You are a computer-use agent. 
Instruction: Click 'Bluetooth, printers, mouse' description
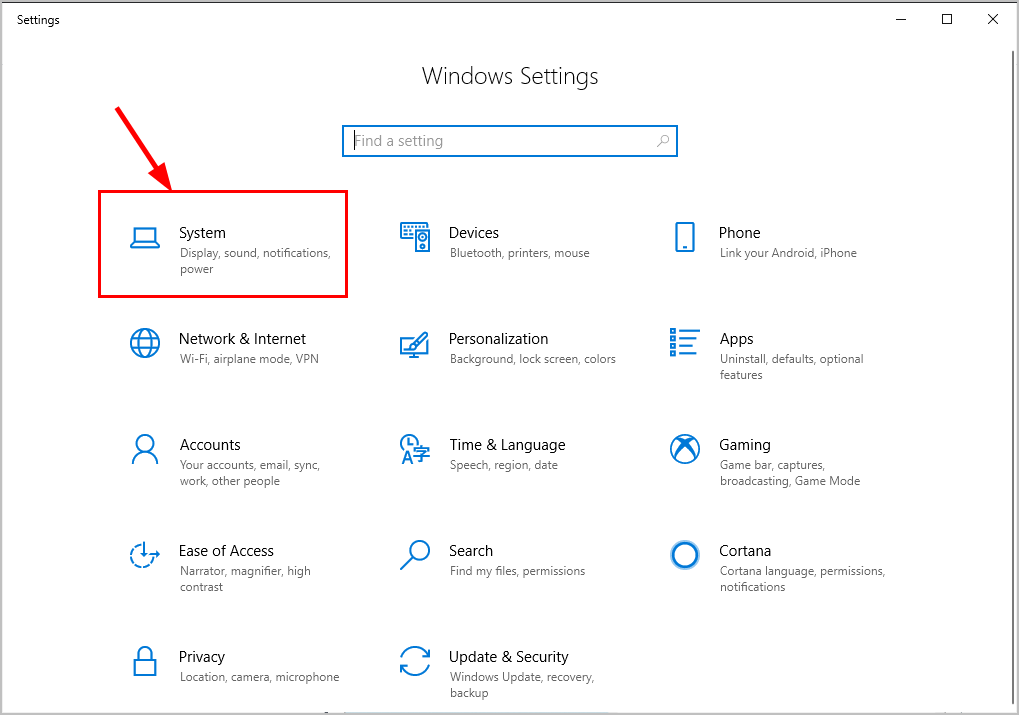pyautogui.click(x=520, y=253)
